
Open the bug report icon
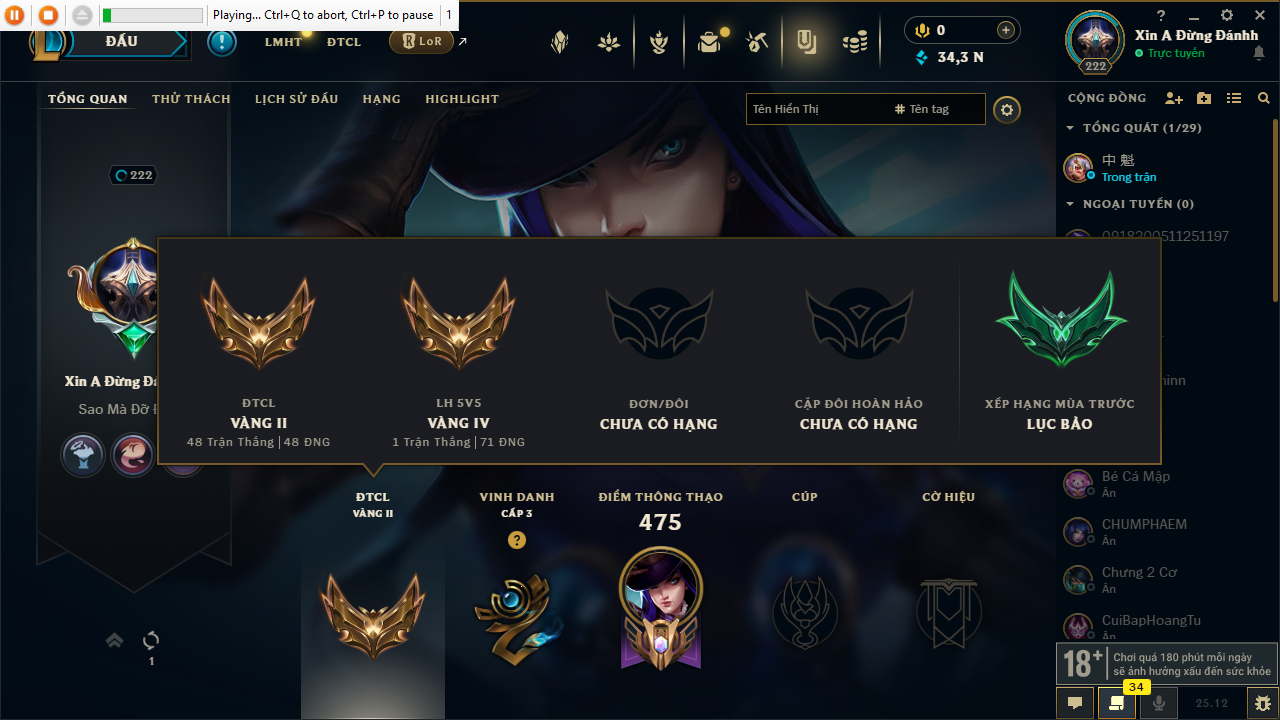pyautogui.click(x=1262, y=703)
